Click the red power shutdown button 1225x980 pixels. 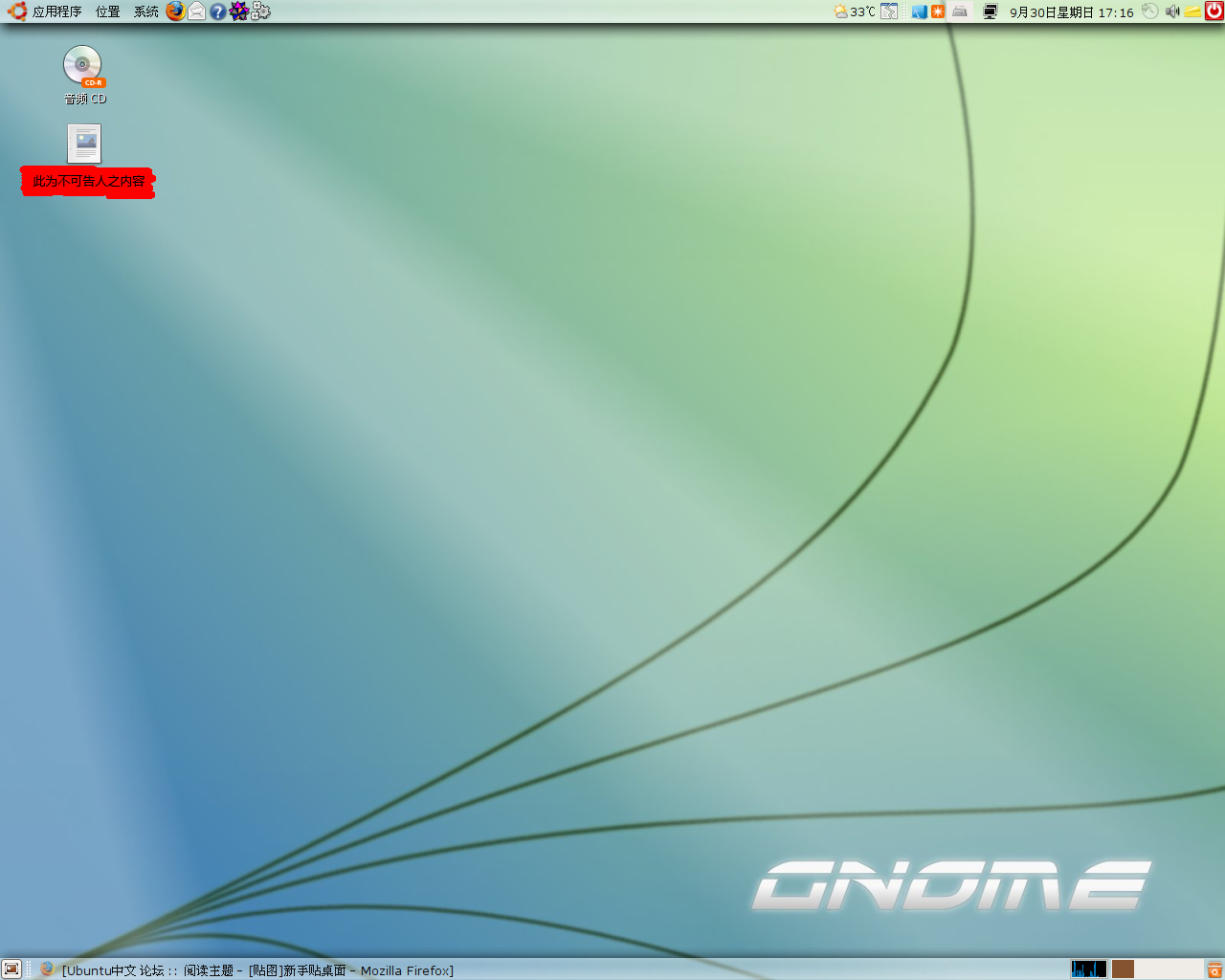point(1214,11)
